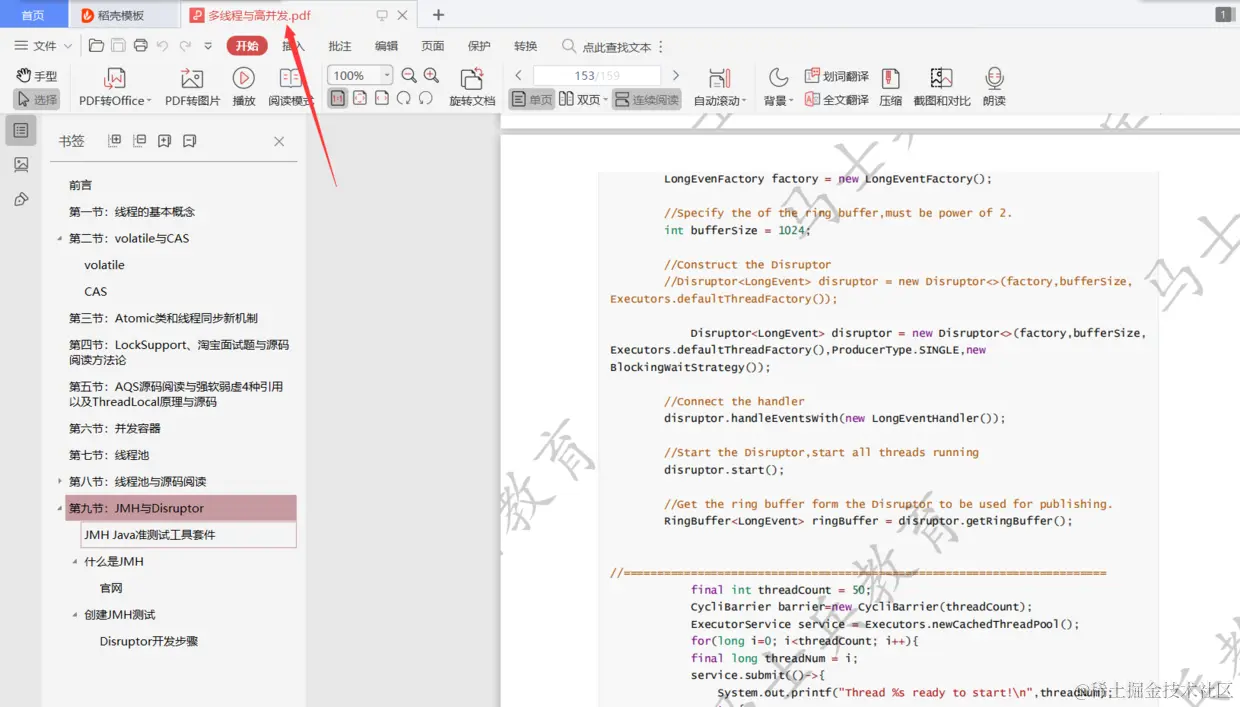Collapse all bookmarks icon in 书签 panel
This screenshot has width=1240, height=707.
[x=139, y=141]
